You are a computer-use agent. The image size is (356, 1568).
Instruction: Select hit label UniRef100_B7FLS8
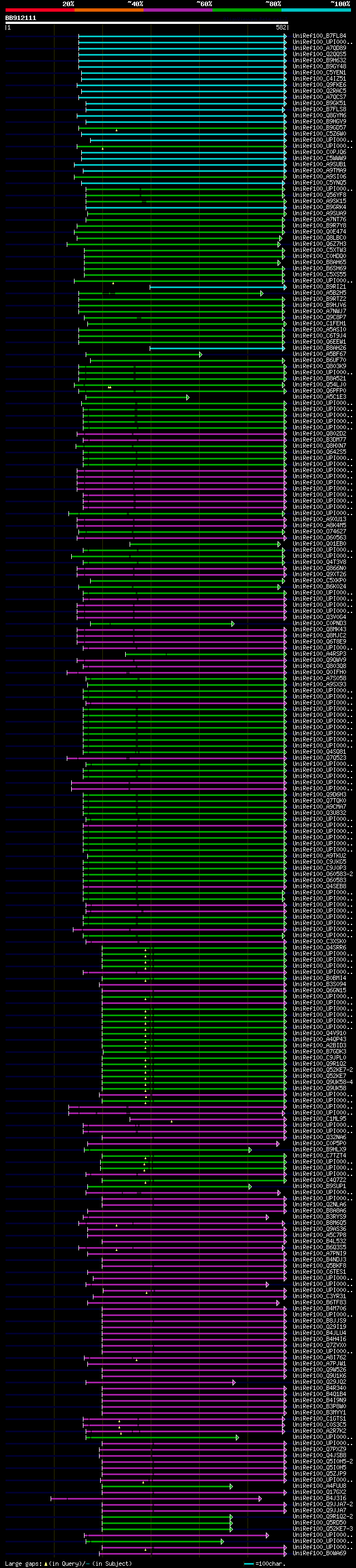pyautogui.click(x=319, y=109)
